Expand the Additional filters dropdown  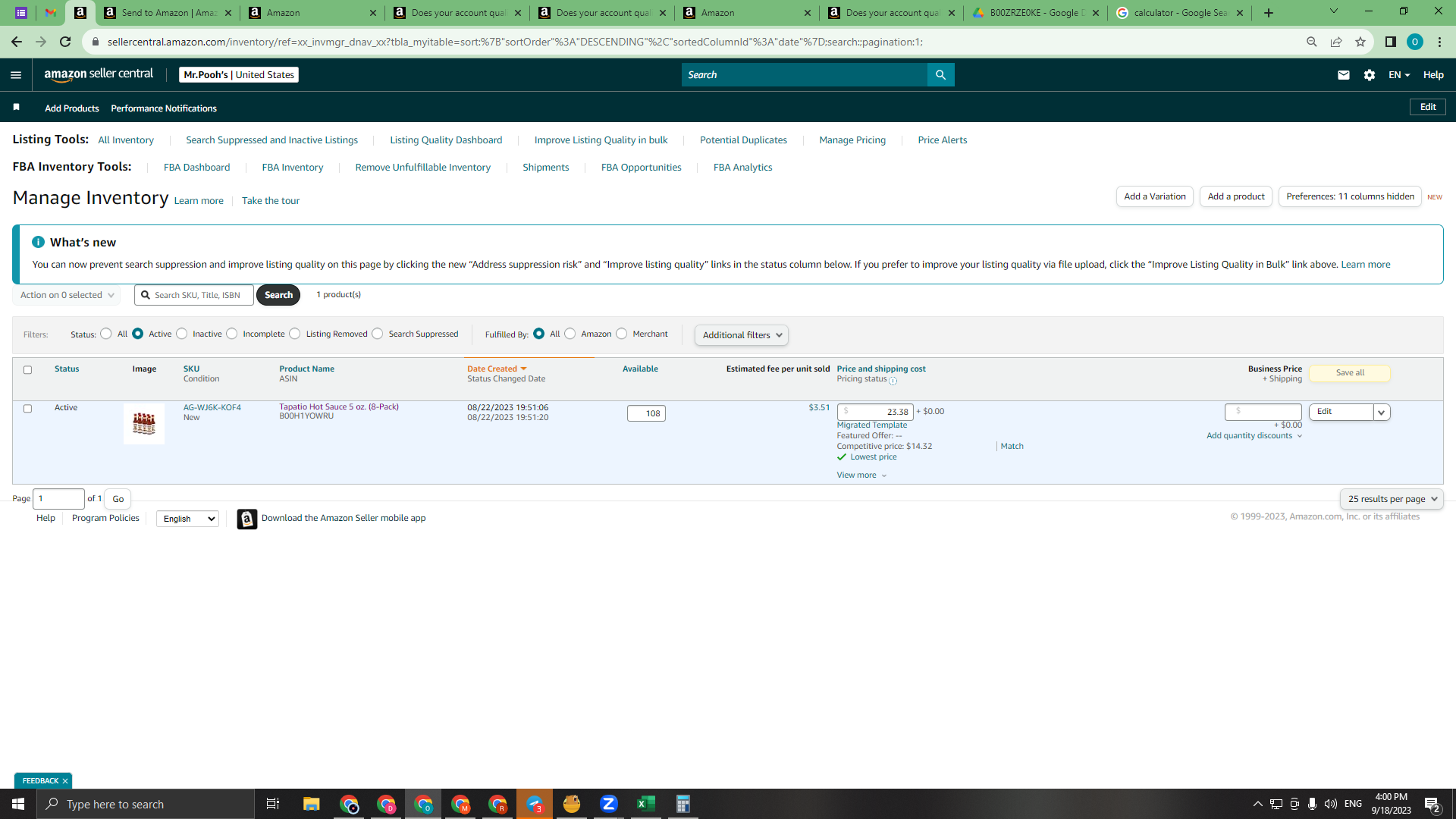coord(742,335)
